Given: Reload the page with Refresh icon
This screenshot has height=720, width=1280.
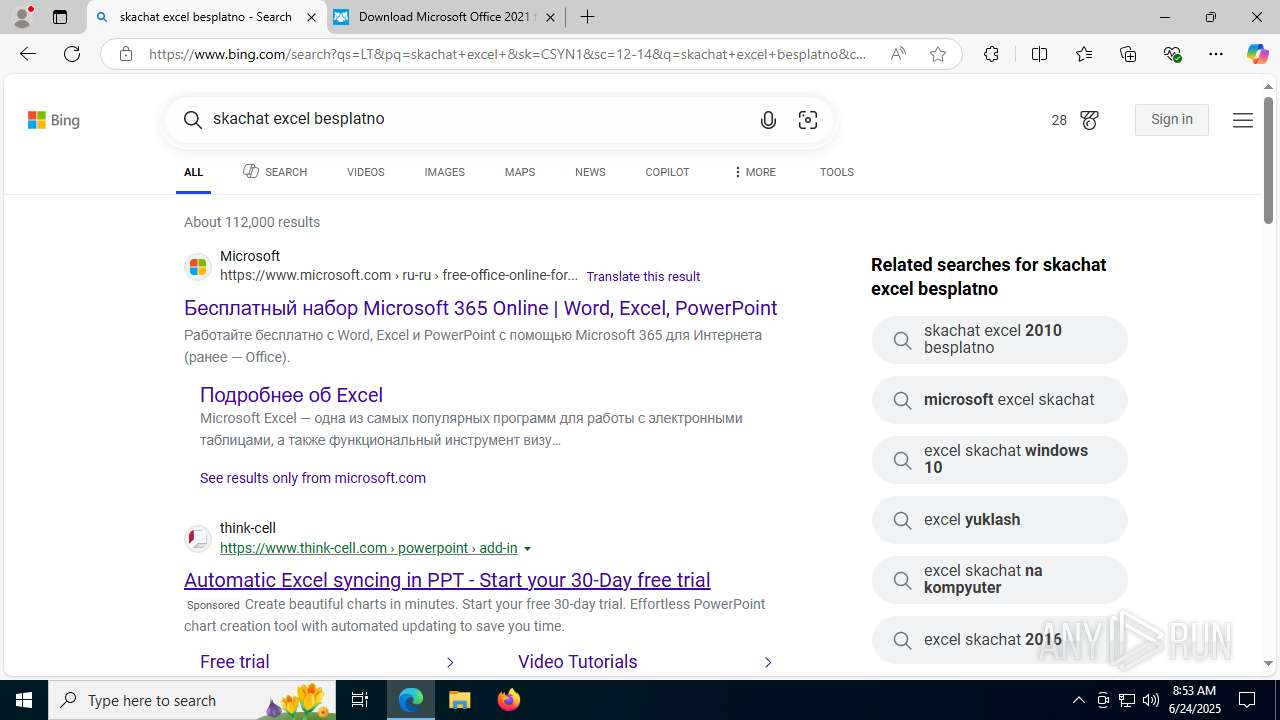Looking at the screenshot, I should (72, 54).
